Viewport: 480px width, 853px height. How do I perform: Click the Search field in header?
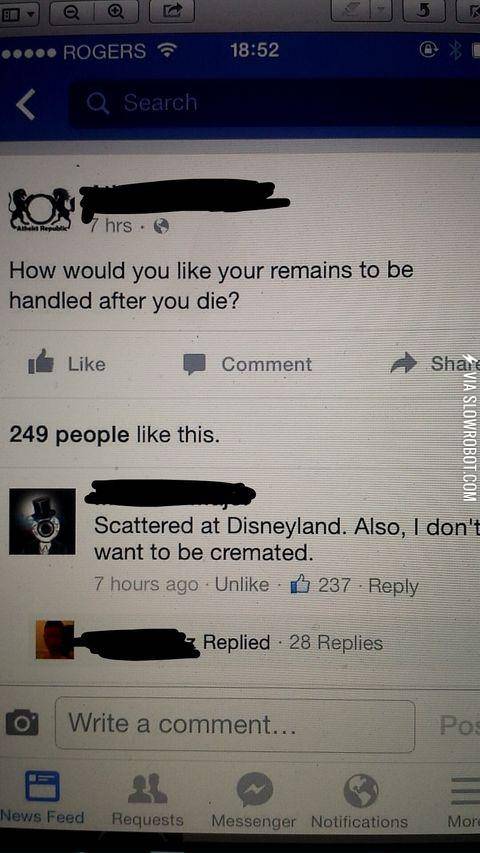click(x=275, y=103)
